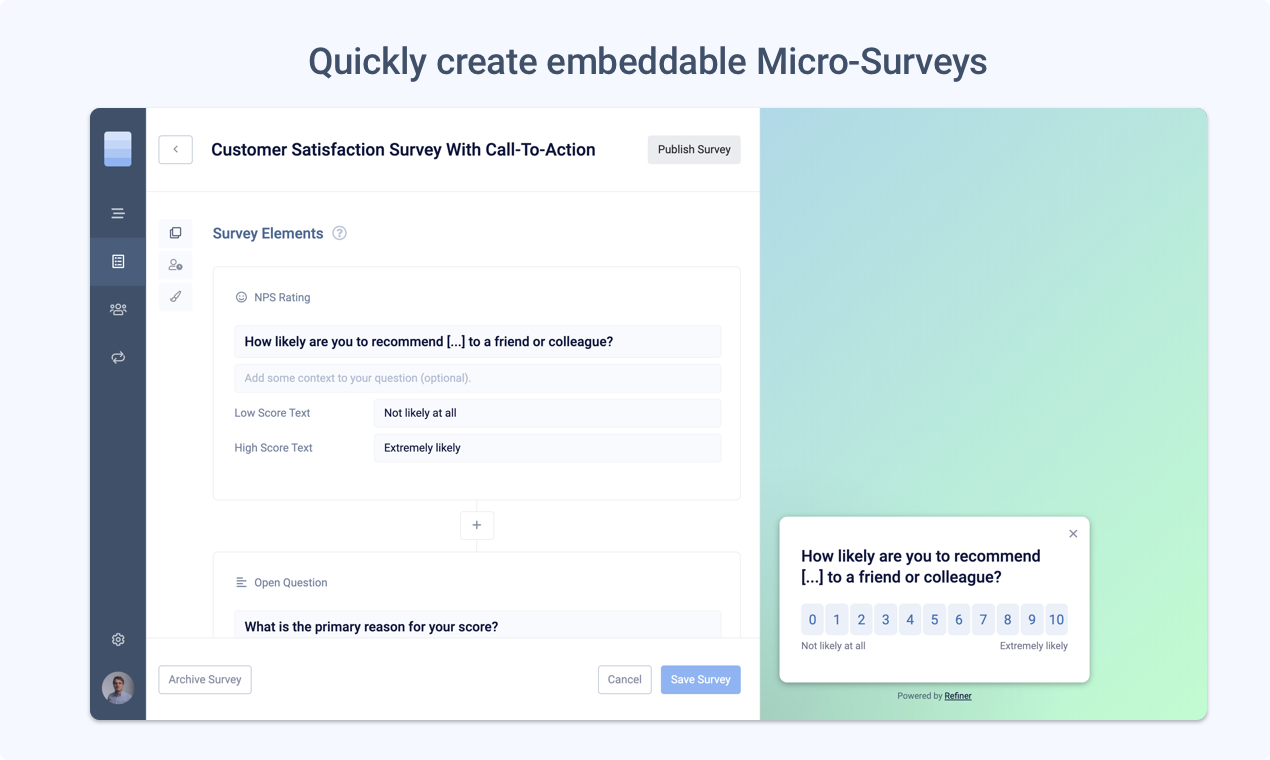Click the Publish Survey button

694,149
